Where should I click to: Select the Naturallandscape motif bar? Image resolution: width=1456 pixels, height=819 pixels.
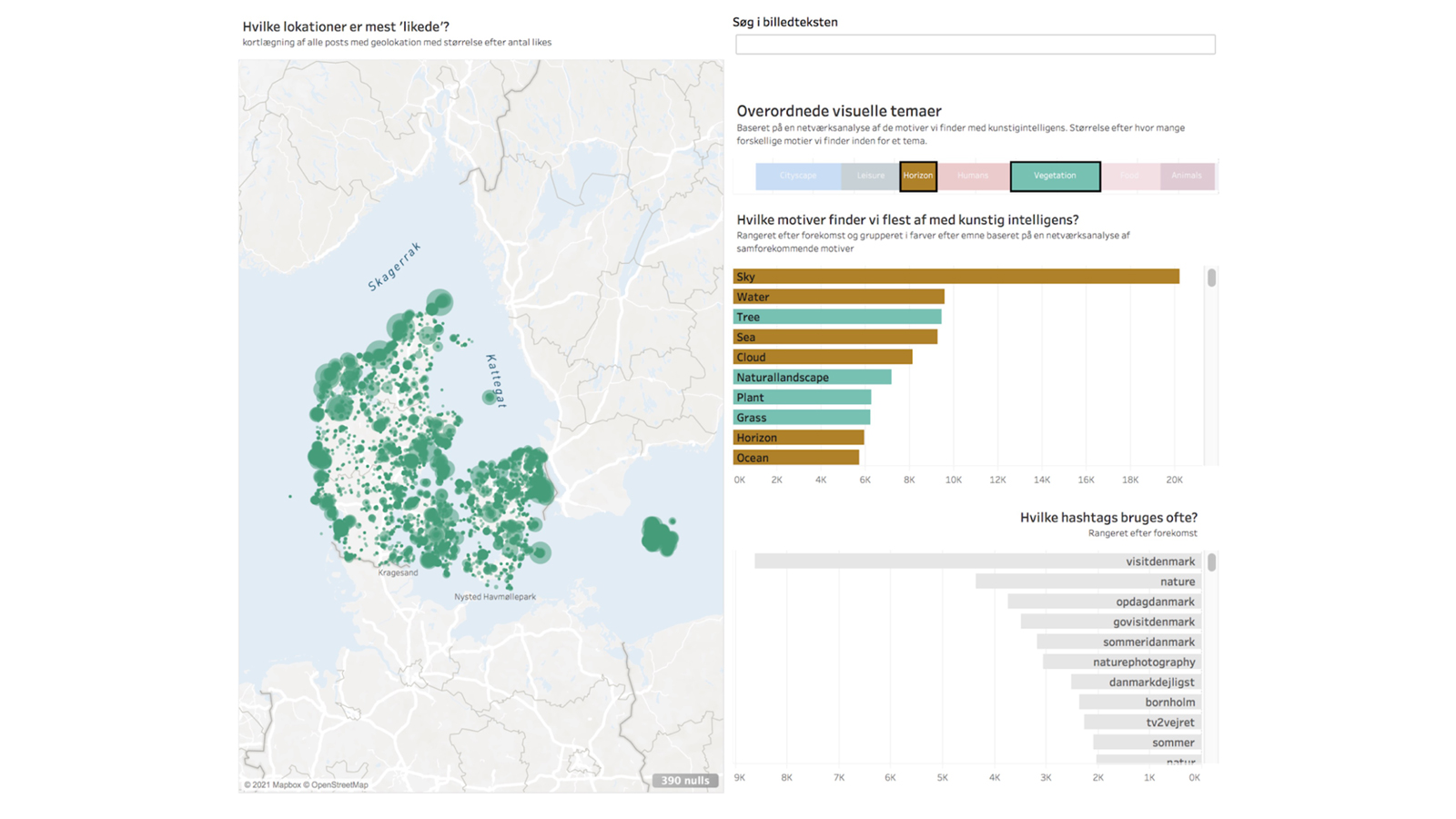point(812,378)
